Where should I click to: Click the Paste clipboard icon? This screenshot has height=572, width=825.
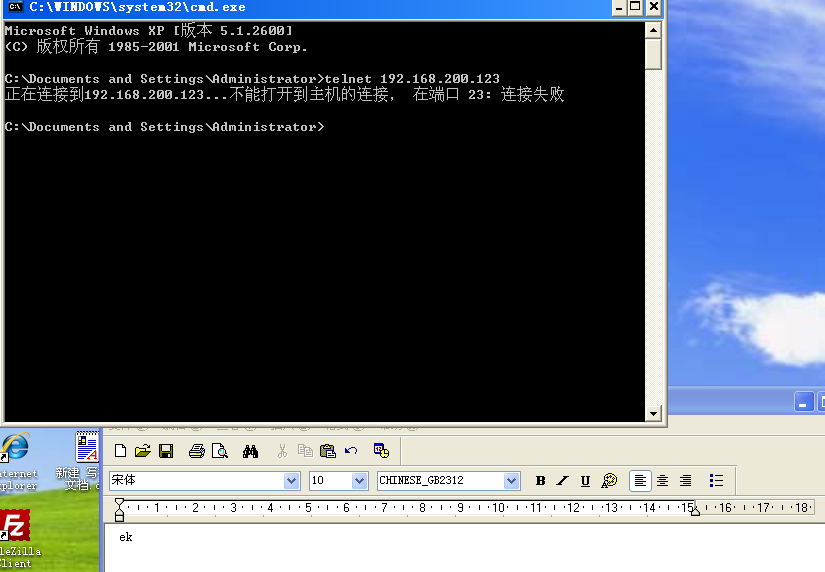[x=328, y=451]
